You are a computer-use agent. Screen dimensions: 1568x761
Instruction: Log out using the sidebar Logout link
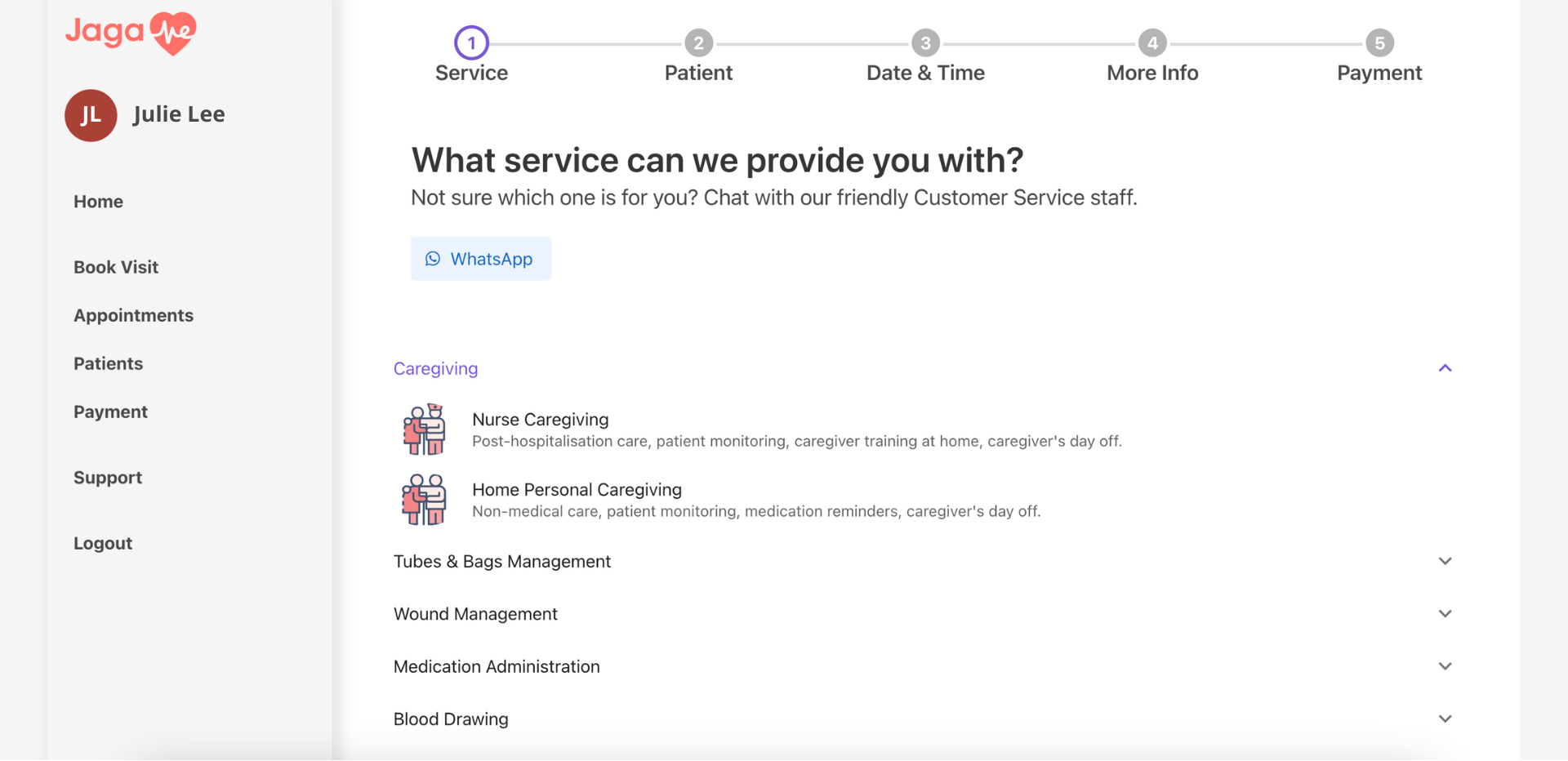(x=103, y=544)
